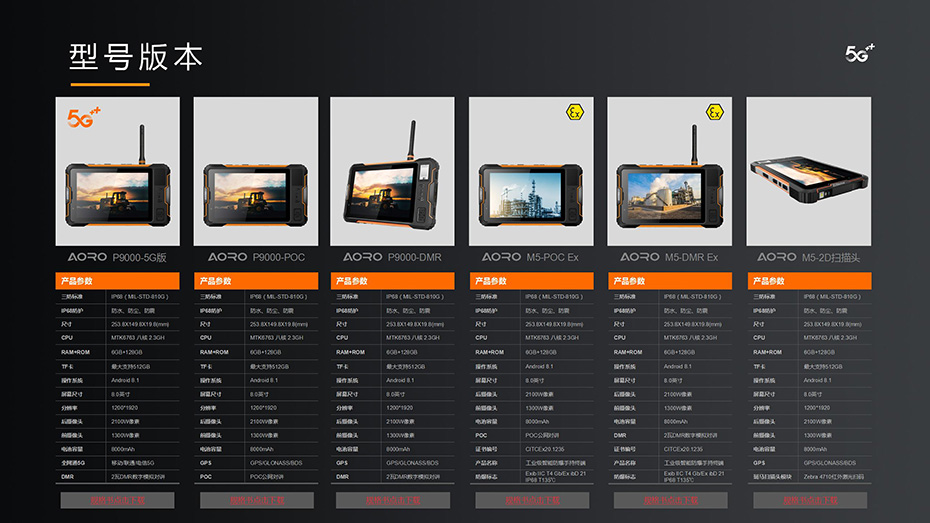Click GPS/GLONASS/BDS value in P9000-DMR table
The width and height of the screenshot is (930, 523).
pyautogui.click(x=412, y=463)
